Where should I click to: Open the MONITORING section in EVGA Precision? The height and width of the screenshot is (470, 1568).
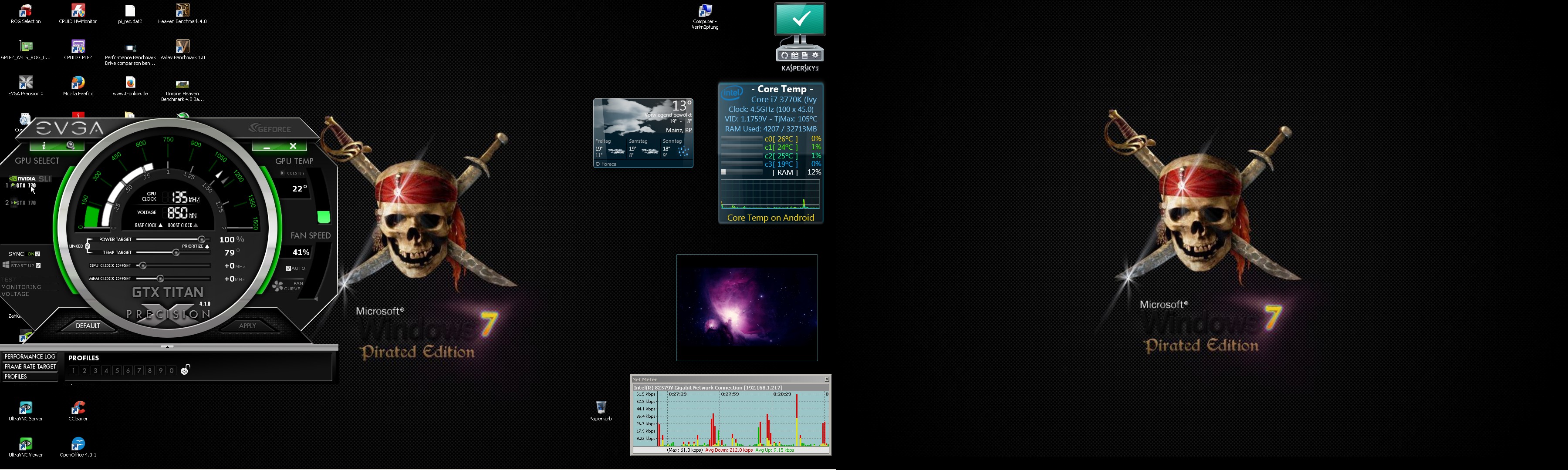[x=21, y=287]
